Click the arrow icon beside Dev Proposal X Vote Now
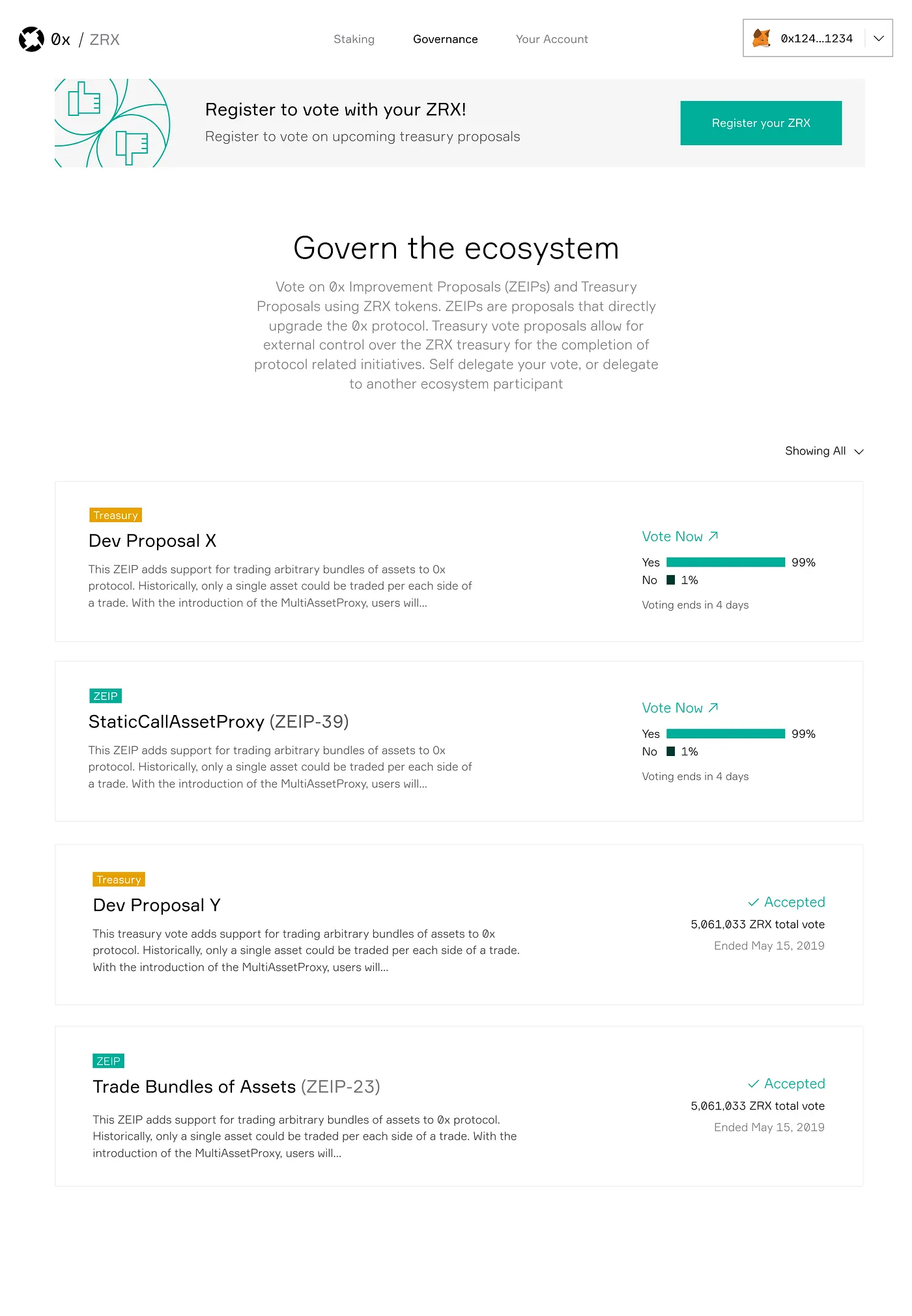912x1316 pixels. click(x=713, y=536)
